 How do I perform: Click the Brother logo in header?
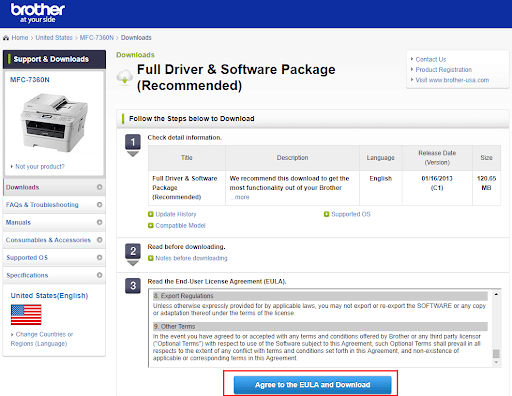(x=38, y=13)
